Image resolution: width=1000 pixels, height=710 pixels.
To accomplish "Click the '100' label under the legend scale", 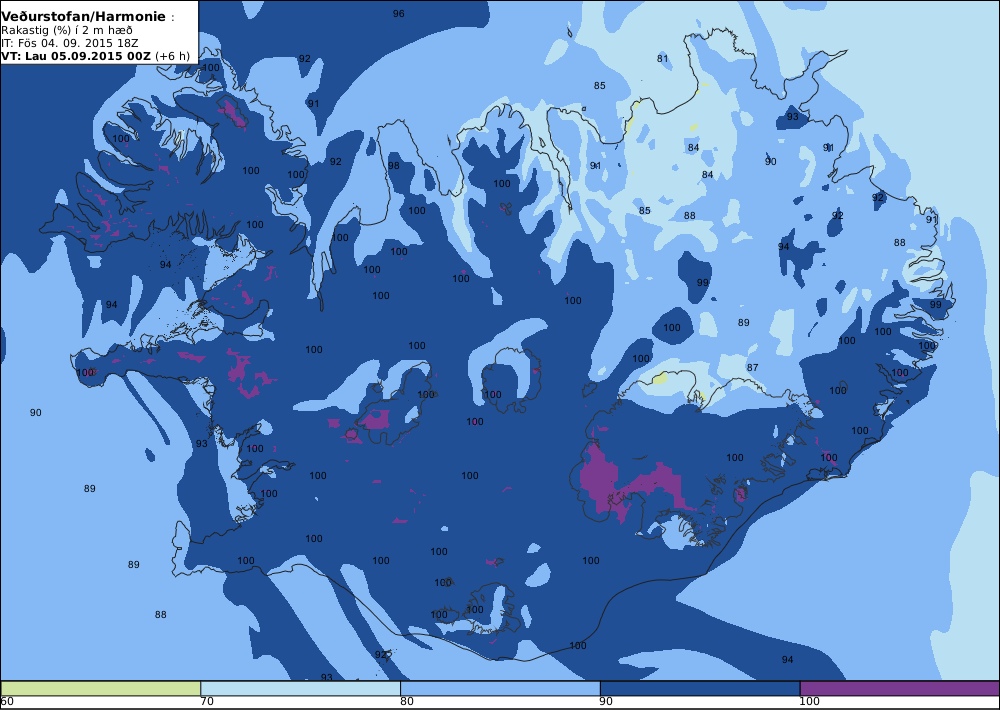I will (x=810, y=702).
